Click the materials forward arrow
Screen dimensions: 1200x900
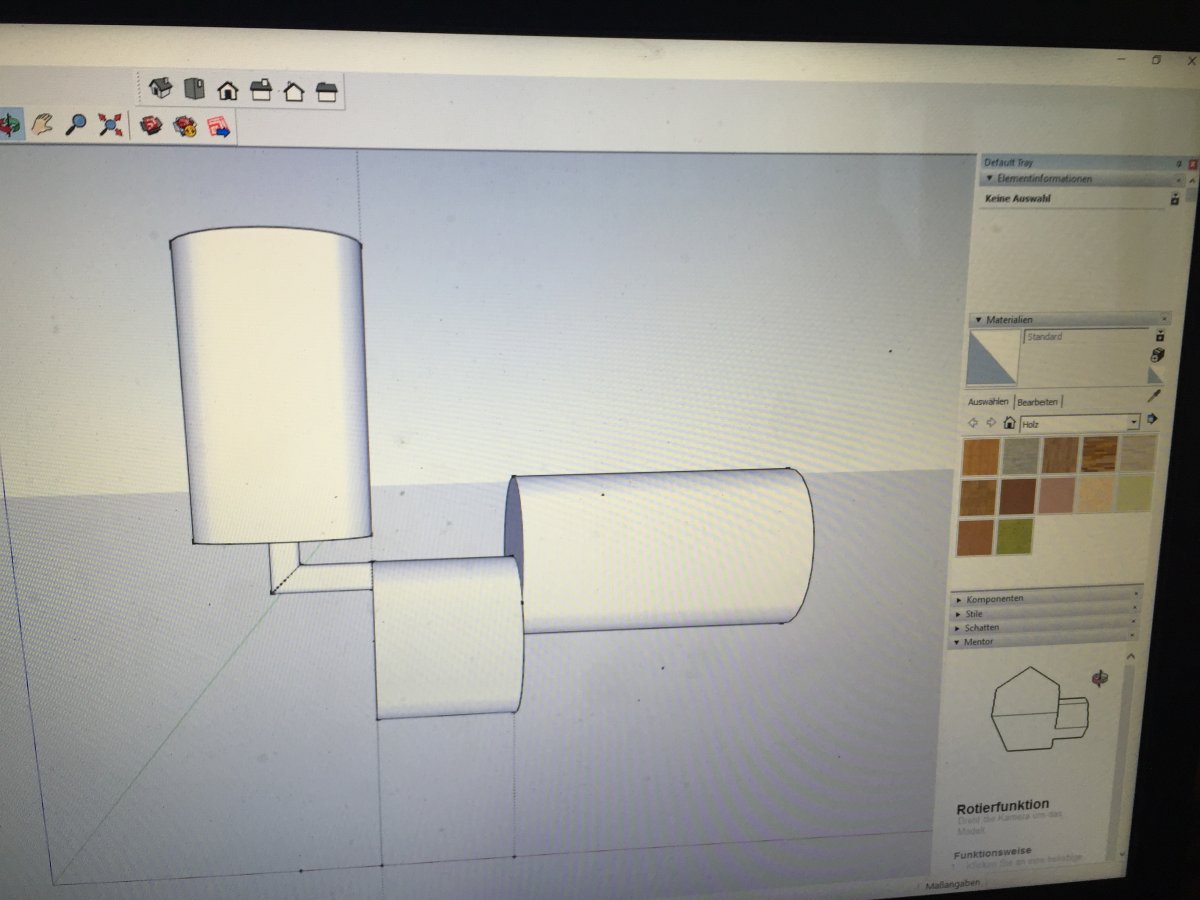pyautogui.click(x=991, y=422)
